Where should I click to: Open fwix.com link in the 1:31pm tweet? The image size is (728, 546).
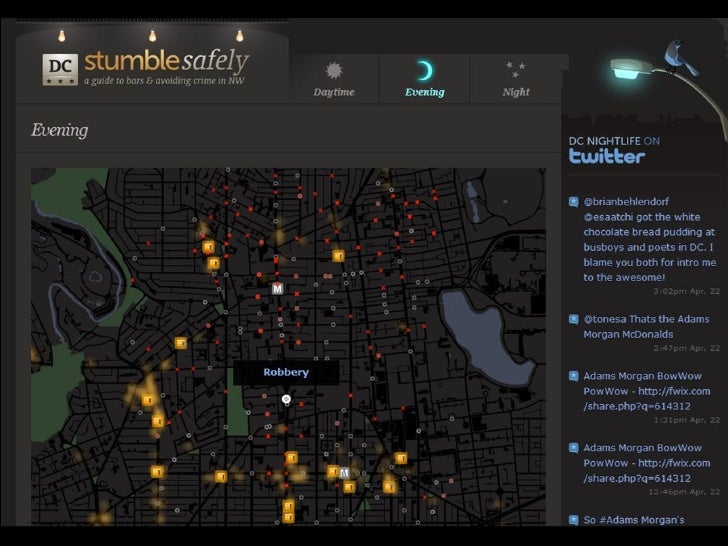647,398
